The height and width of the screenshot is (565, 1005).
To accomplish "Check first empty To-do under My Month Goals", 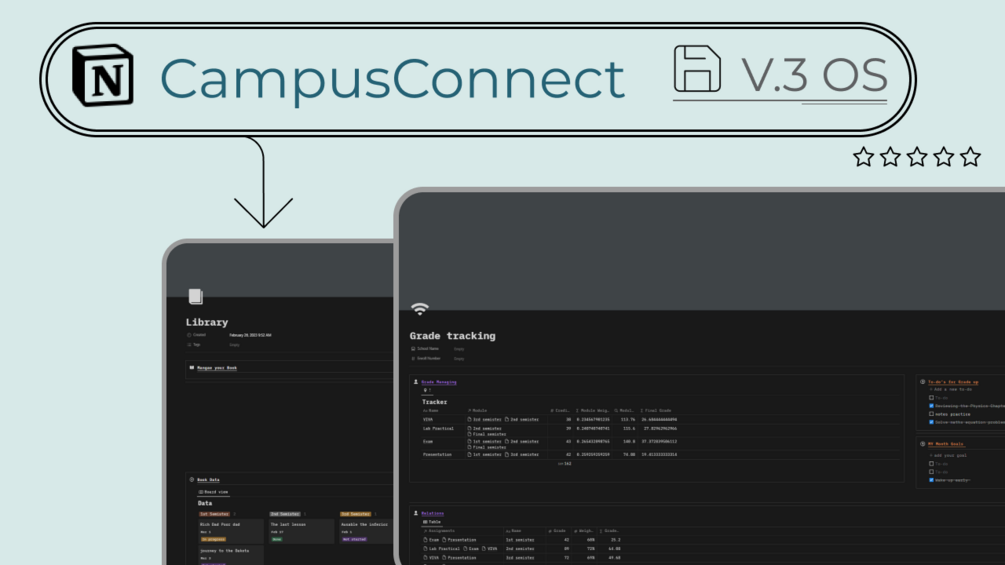I will (x=931, y=464).
